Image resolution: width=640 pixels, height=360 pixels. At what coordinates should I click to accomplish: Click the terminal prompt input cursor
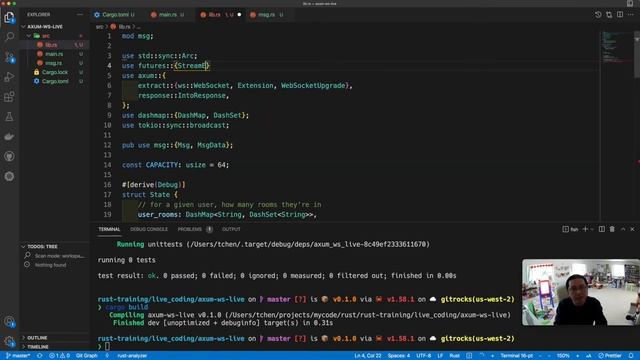coord(107,347)
